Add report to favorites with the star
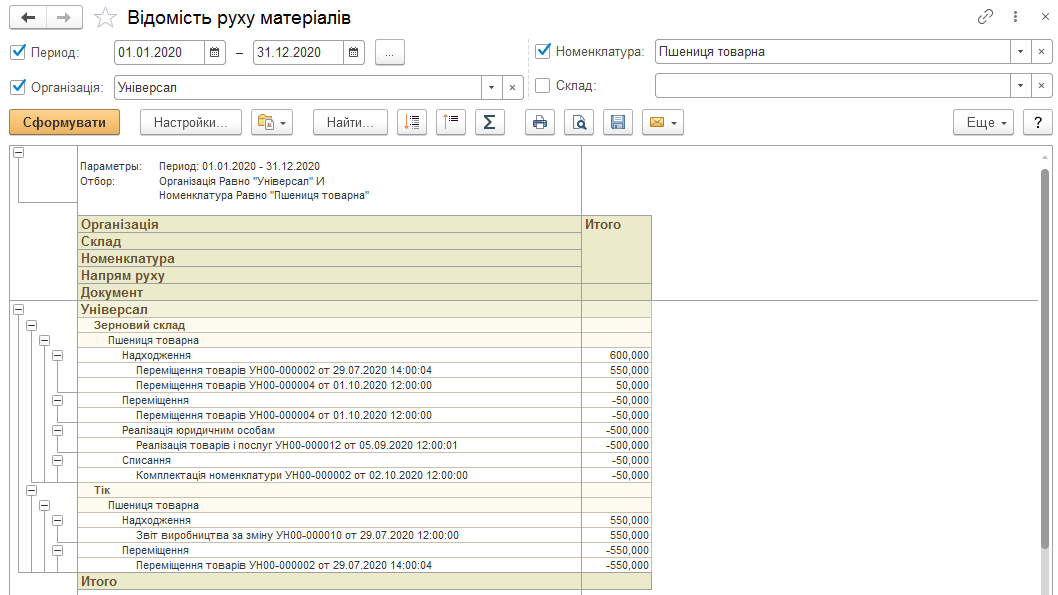Image resolution: width=1058 pixels, height=595 pixels. point(105,18)
